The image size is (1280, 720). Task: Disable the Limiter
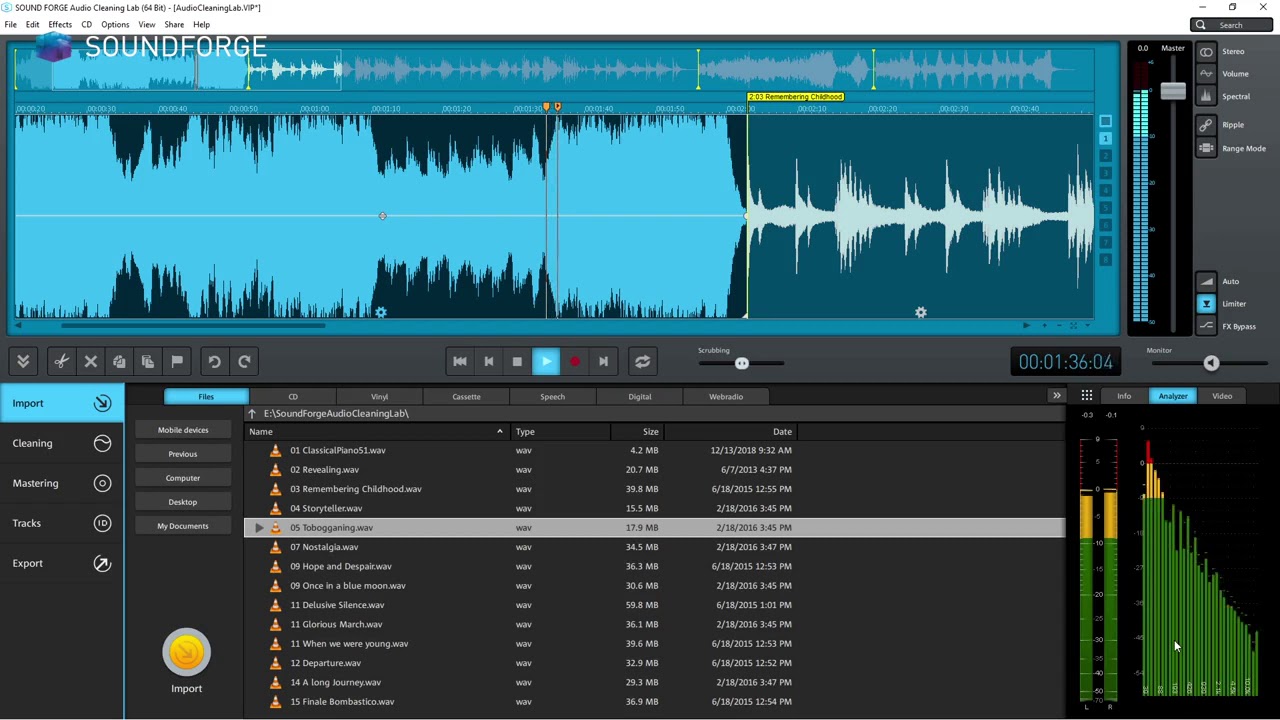[x=1206, y=304]
